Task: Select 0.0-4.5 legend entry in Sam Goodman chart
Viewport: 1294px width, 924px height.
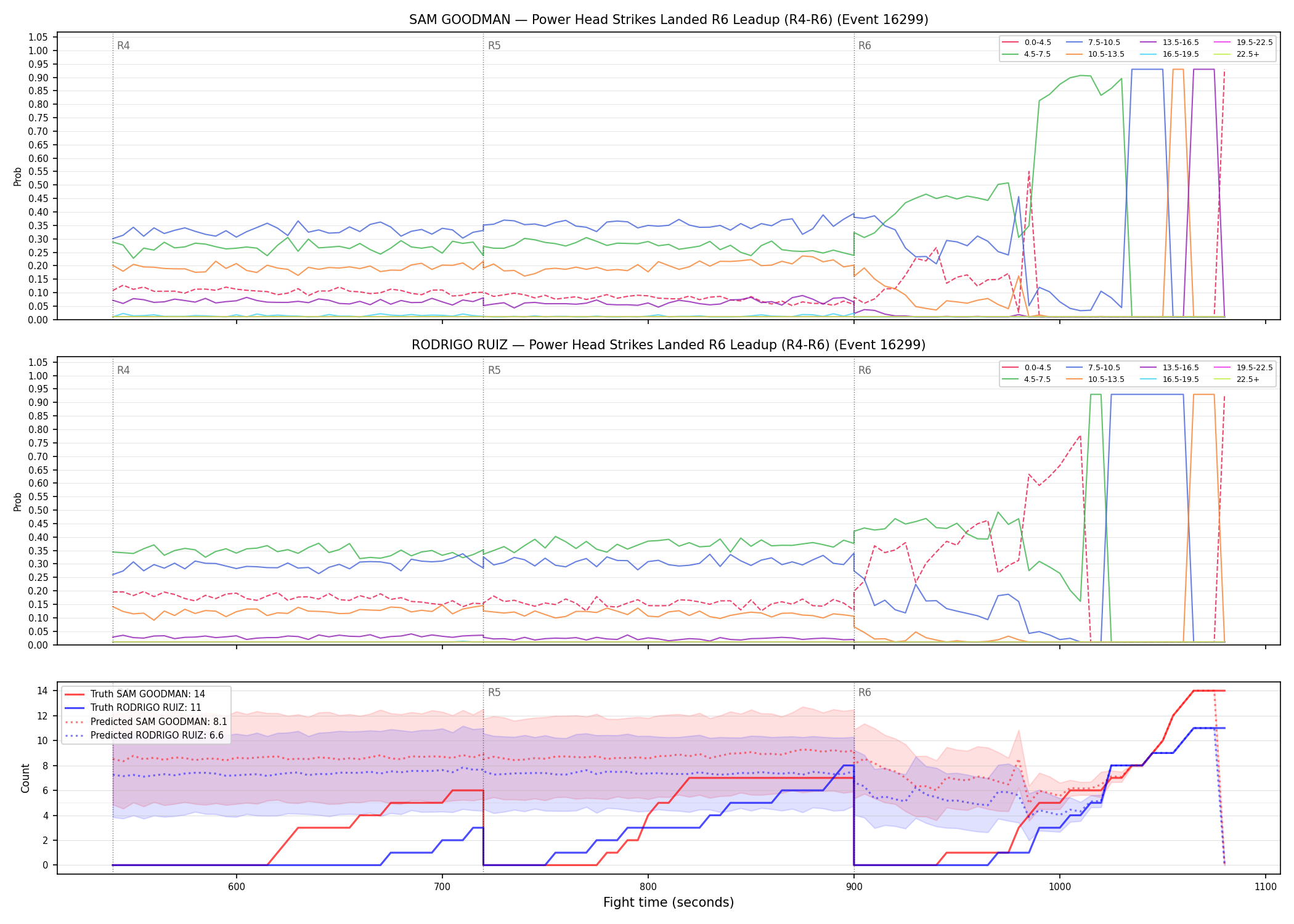Action: (1027, 43)
